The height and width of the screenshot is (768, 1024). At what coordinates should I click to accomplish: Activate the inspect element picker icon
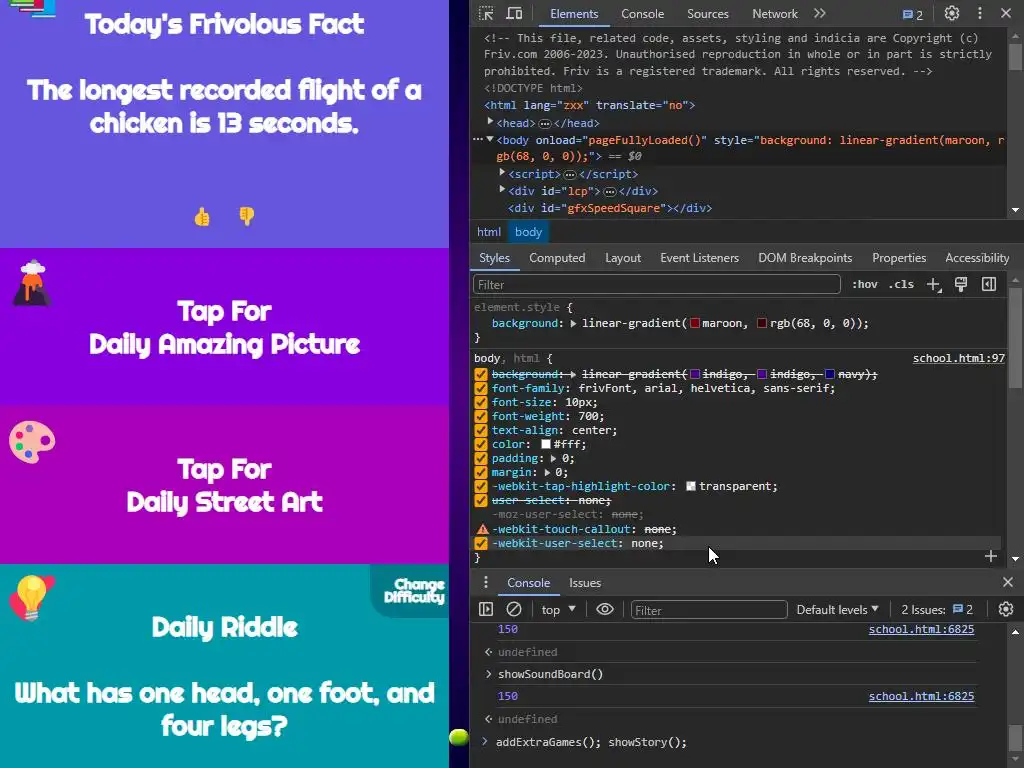click(x=486, y=13)
